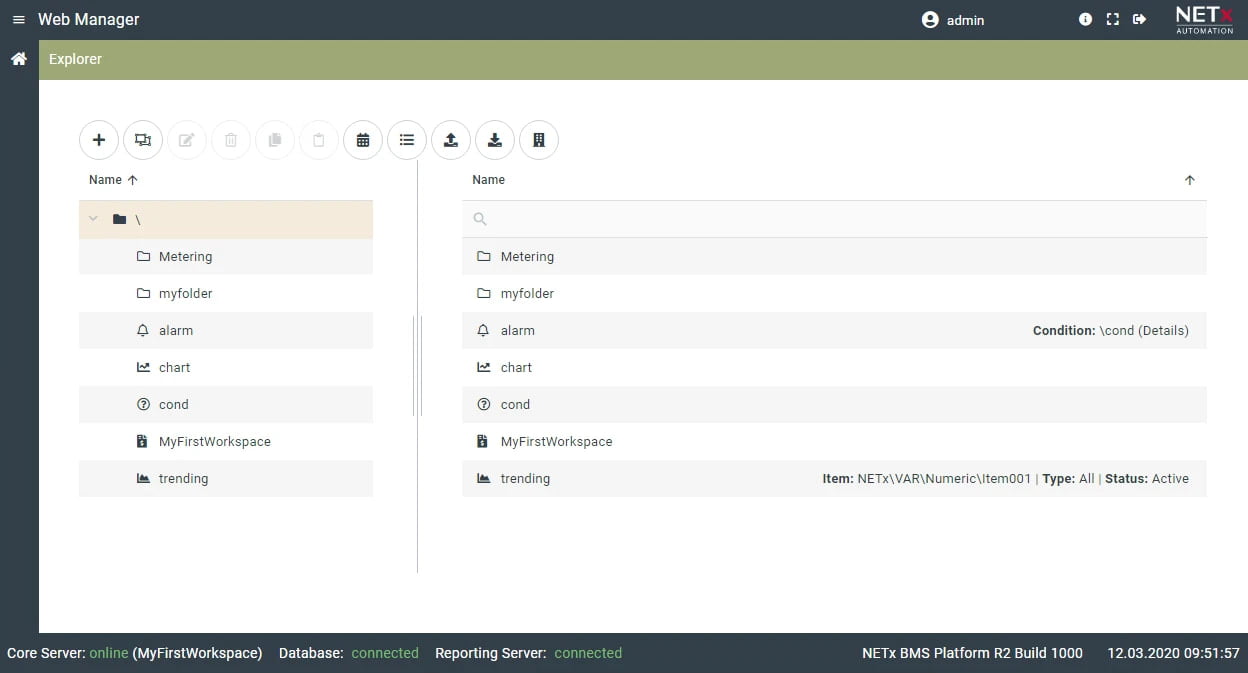Image resolution: width=1248 pixels, height=673 pixels.
Task: Select trending row in right list
Action: click(834, 478)
